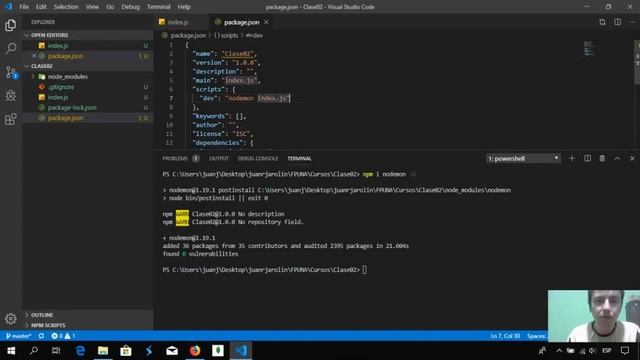640x360 pixels.
Task: Expand the node_modules folder
Action: coord(88,76)
